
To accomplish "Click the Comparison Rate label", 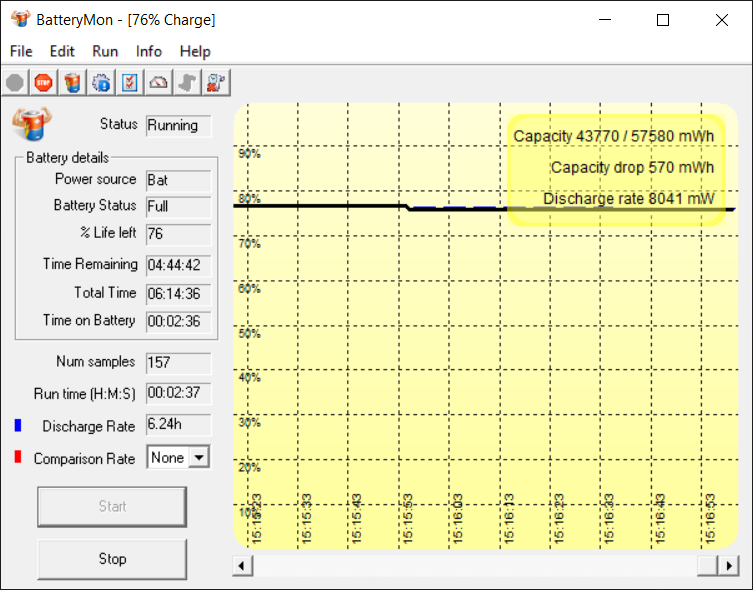I will pyautogui.click(x=85, y=459).
